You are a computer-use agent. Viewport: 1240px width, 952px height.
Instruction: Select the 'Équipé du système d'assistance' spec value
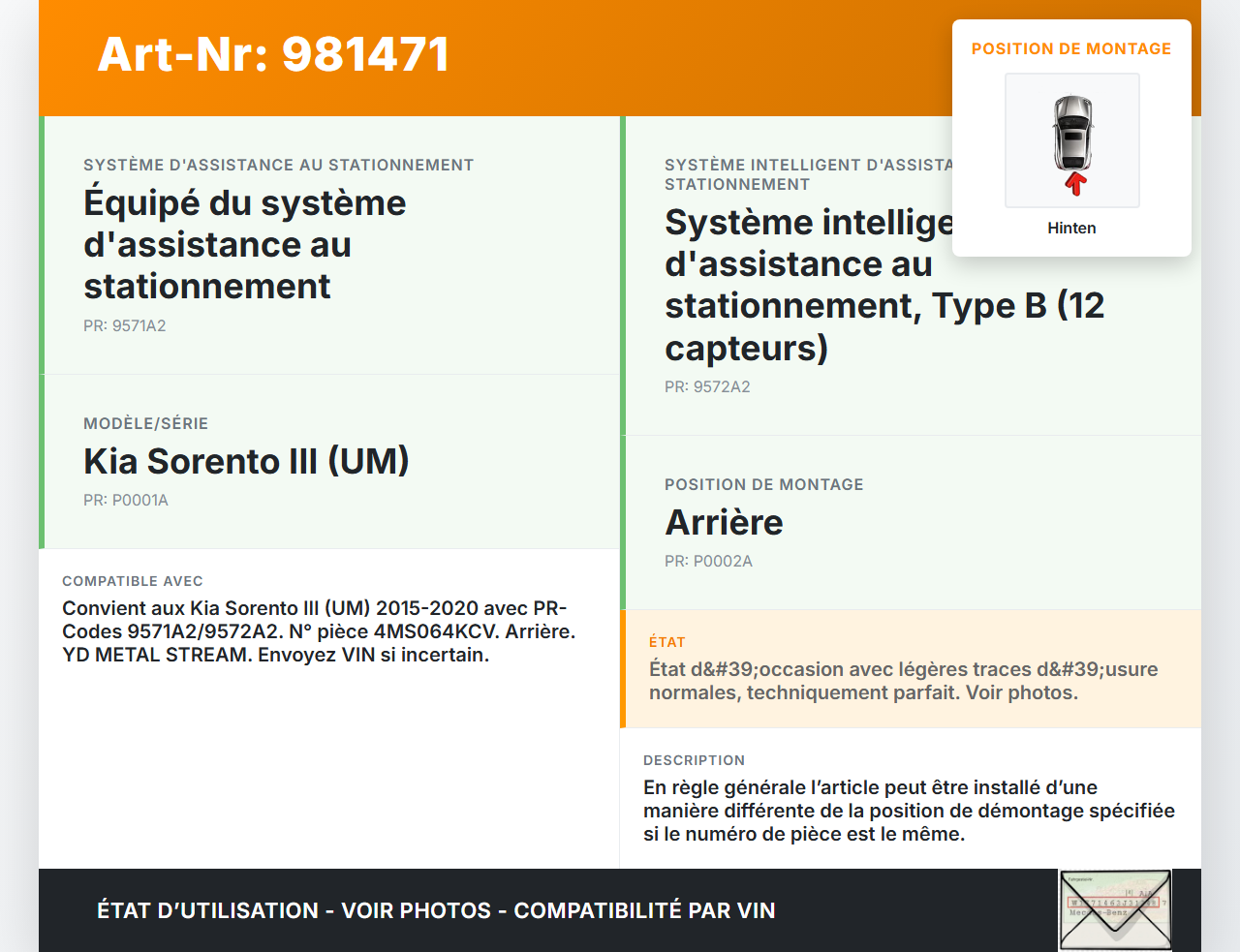pos(244,244)
